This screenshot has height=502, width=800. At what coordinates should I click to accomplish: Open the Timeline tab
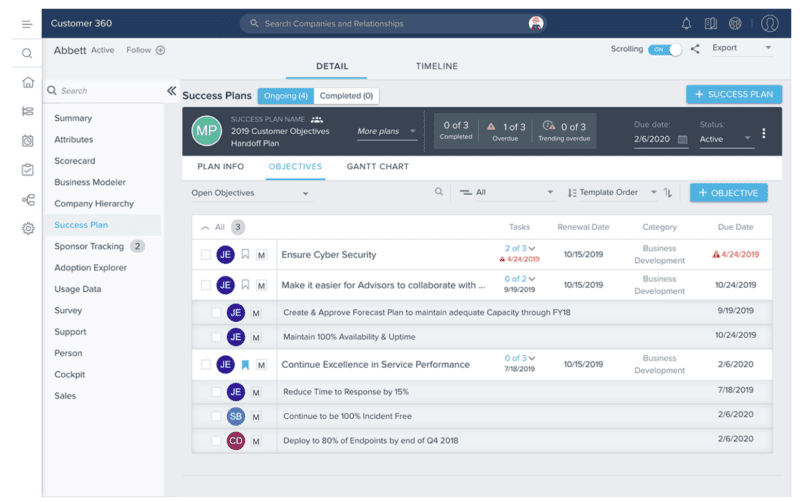tap(436, 67)
